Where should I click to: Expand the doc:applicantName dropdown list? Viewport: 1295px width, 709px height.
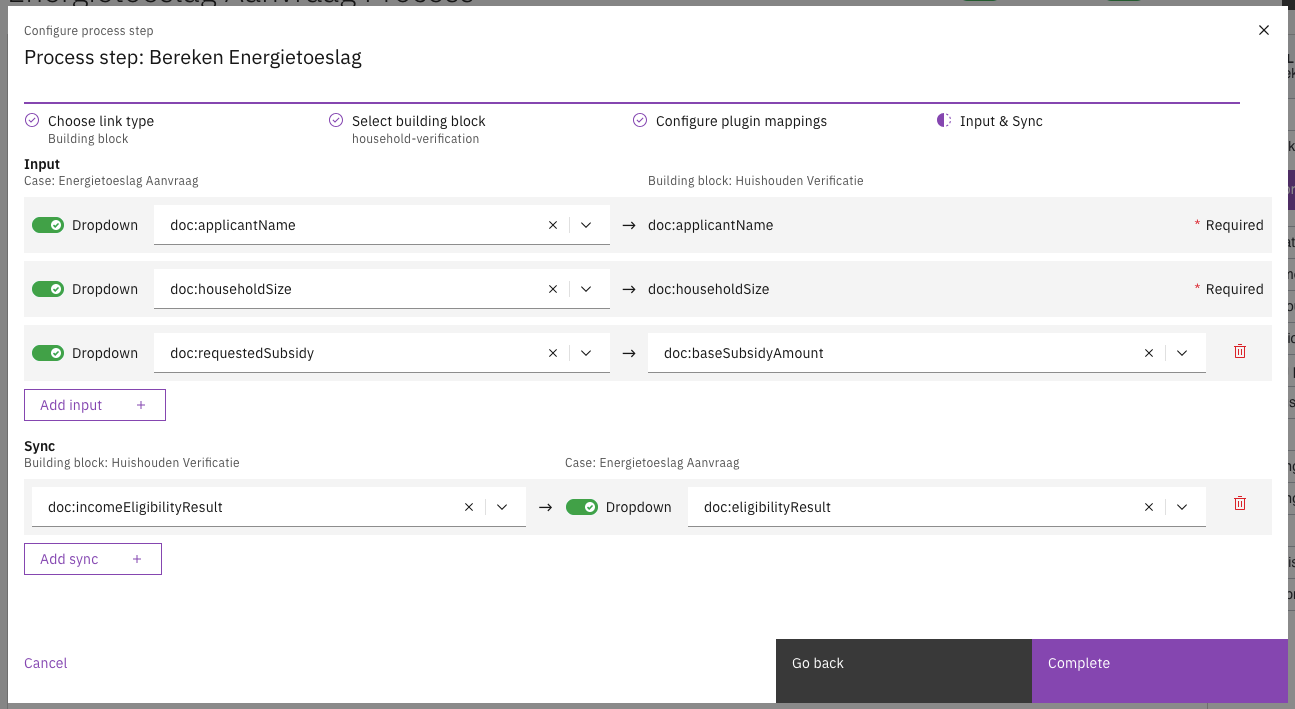pos(587,225)
